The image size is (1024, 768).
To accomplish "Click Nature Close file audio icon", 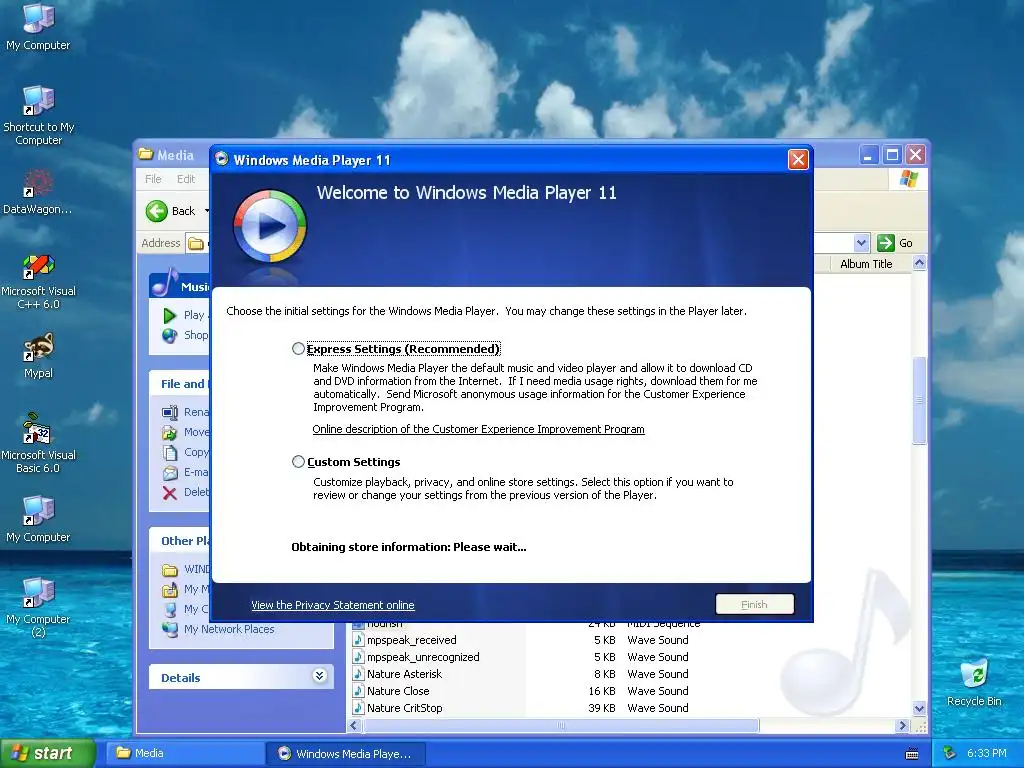I will (x=358, y=691).
